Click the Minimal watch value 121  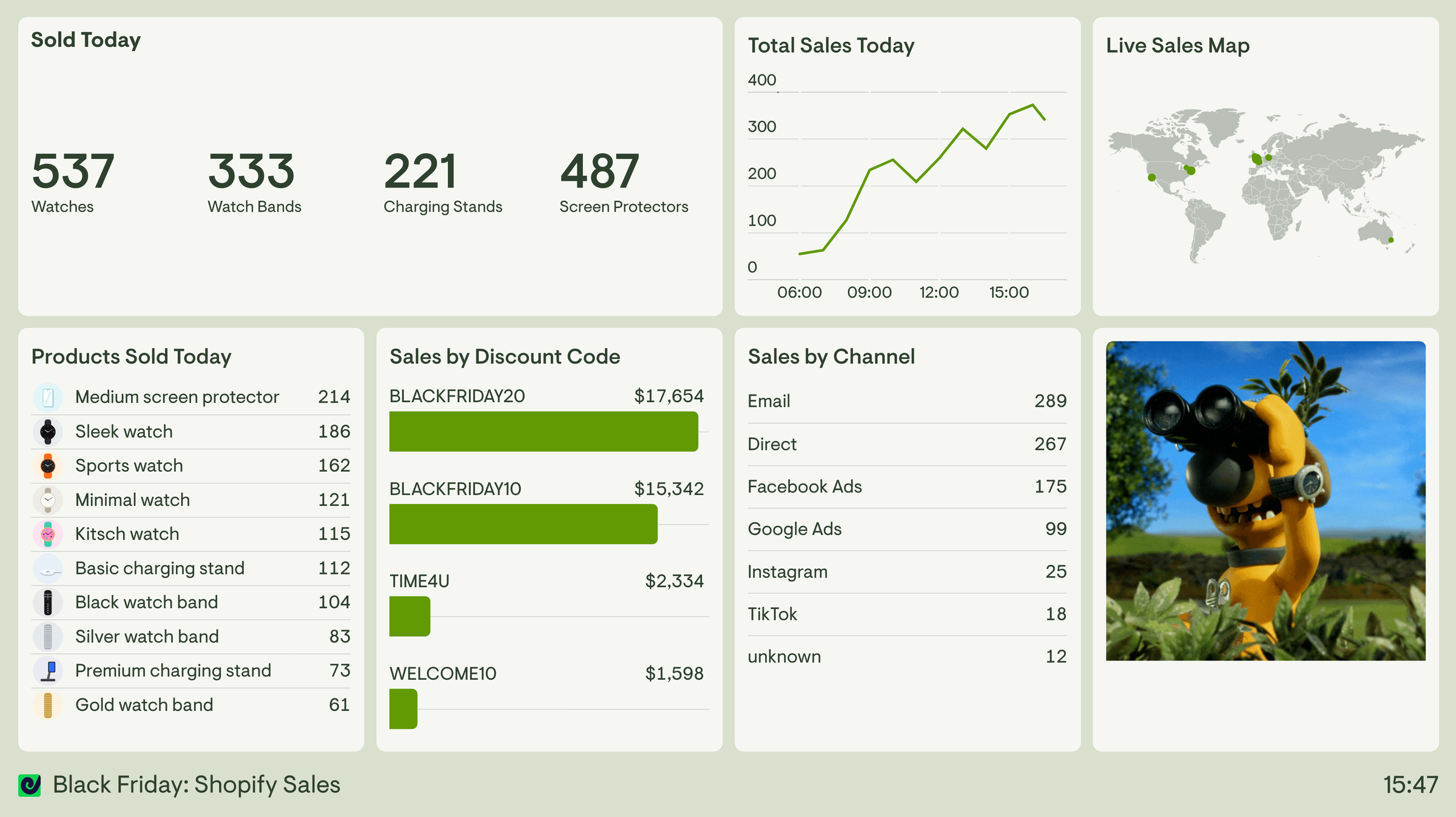(334, 500)
